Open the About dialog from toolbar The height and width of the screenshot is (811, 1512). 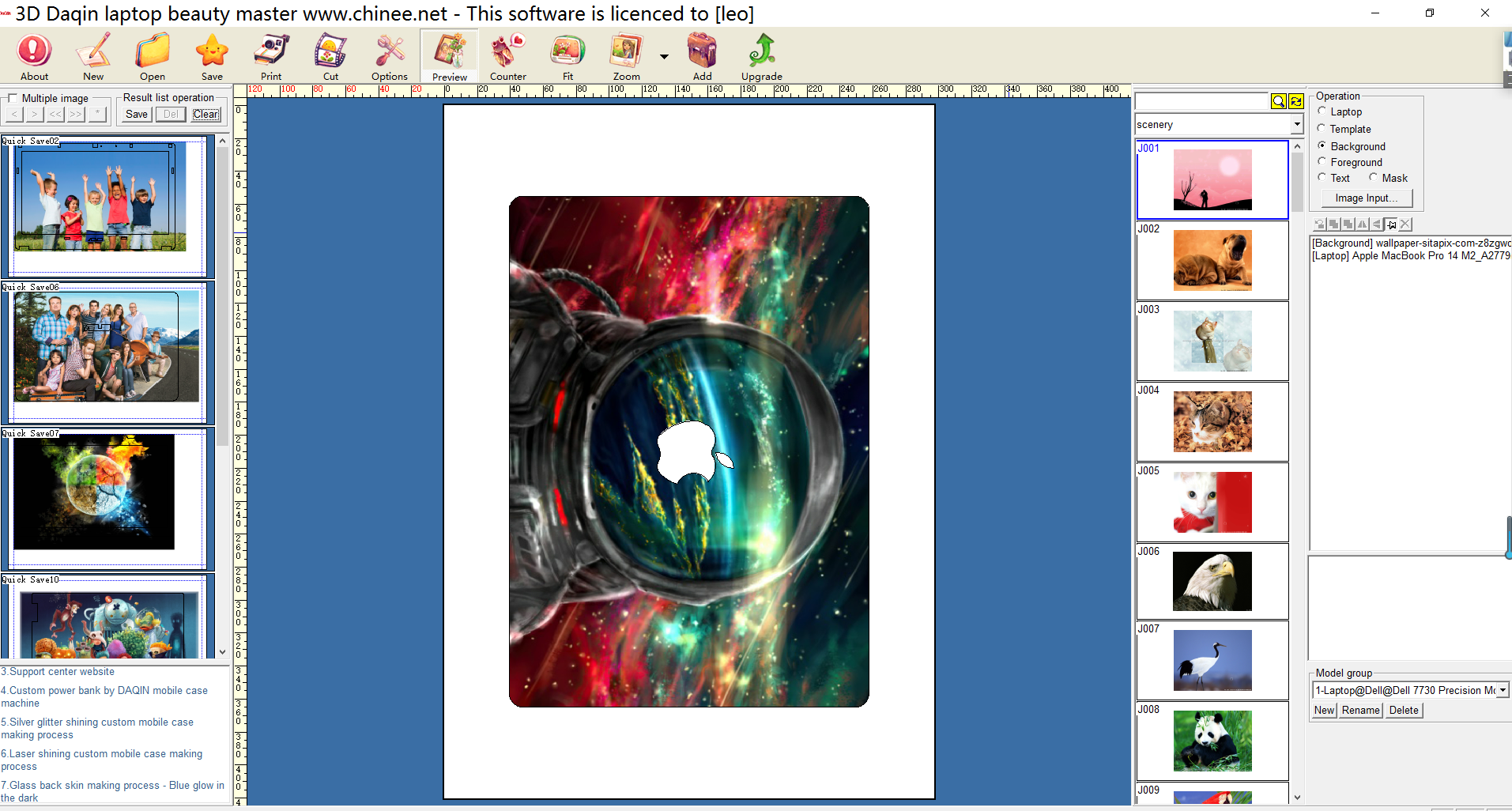point(34,57)
